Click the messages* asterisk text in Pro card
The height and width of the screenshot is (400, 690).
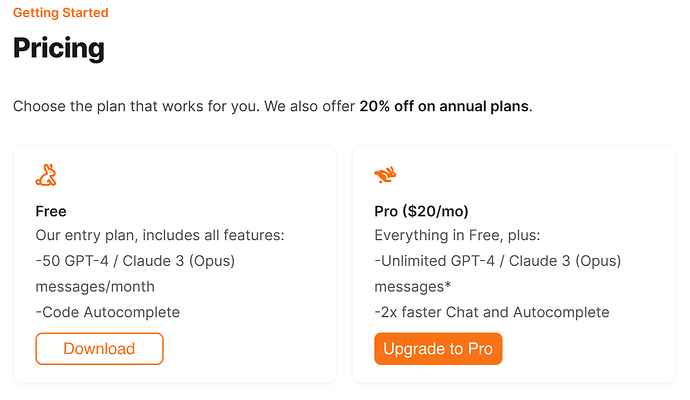coord(413,286)
